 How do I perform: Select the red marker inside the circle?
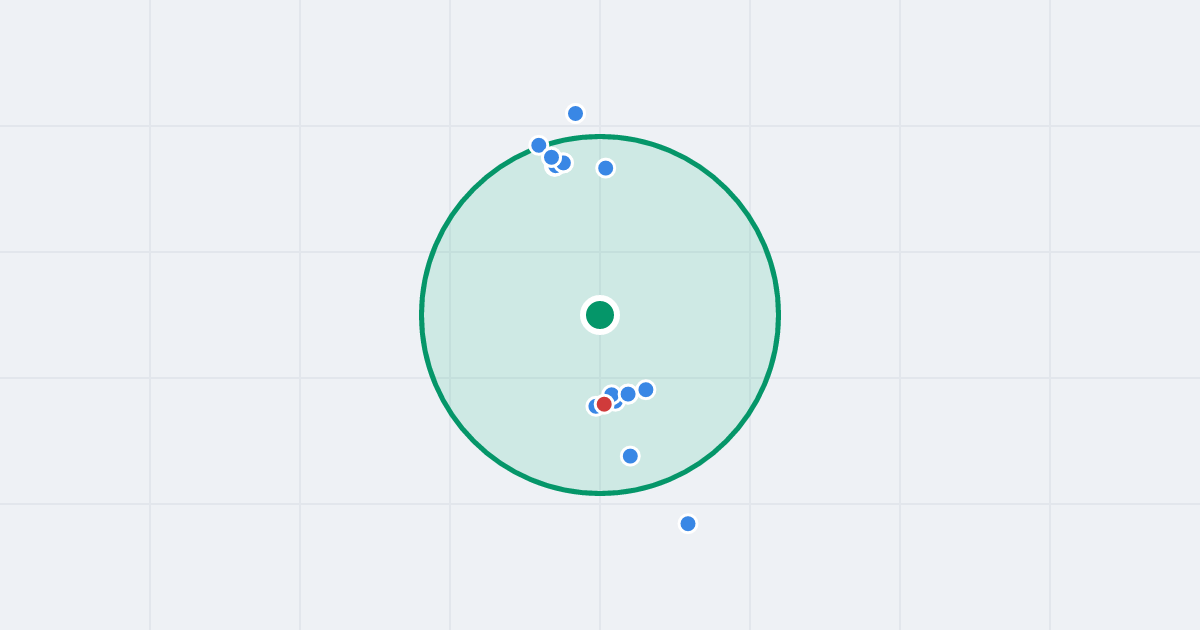pyautogui.click(x=604, y=404)
